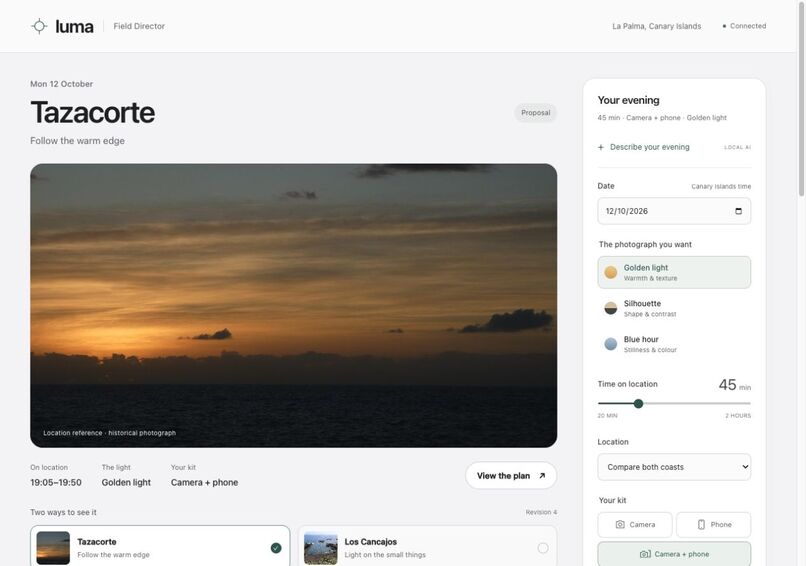Image resolution: width=806 pixels, height=566 pixels.
Task: Click the Camera + phone value under Your kit
Action: 205,483
